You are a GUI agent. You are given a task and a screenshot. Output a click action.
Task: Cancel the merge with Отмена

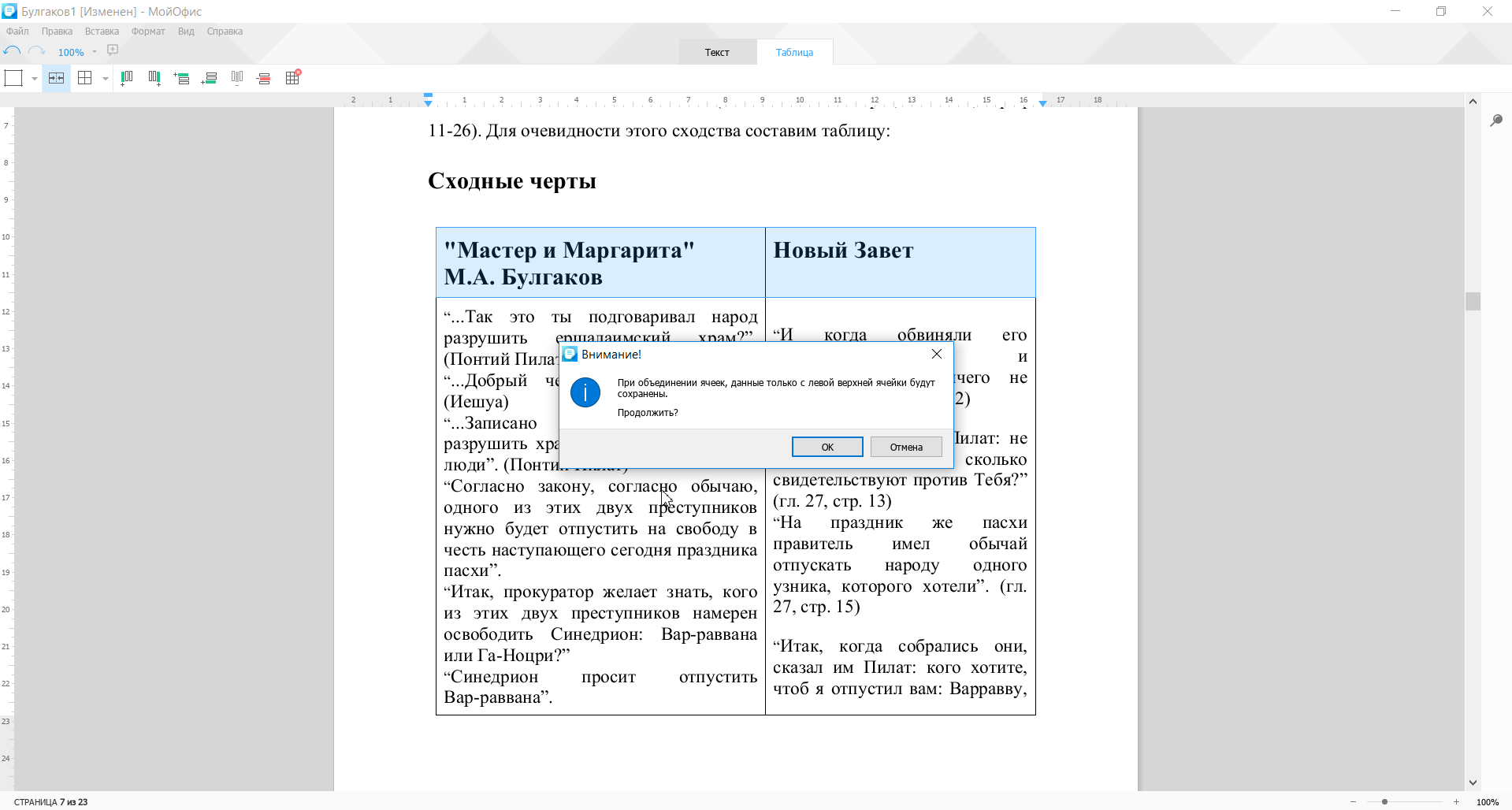point(906,447)
